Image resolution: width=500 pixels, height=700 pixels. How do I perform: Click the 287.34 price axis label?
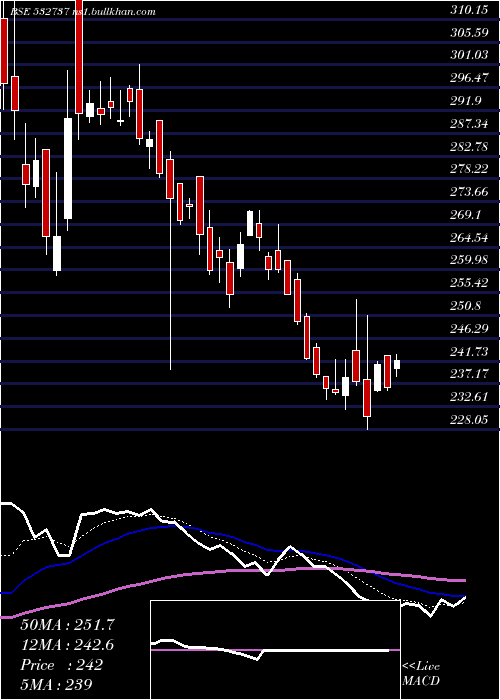click(469, 124)
